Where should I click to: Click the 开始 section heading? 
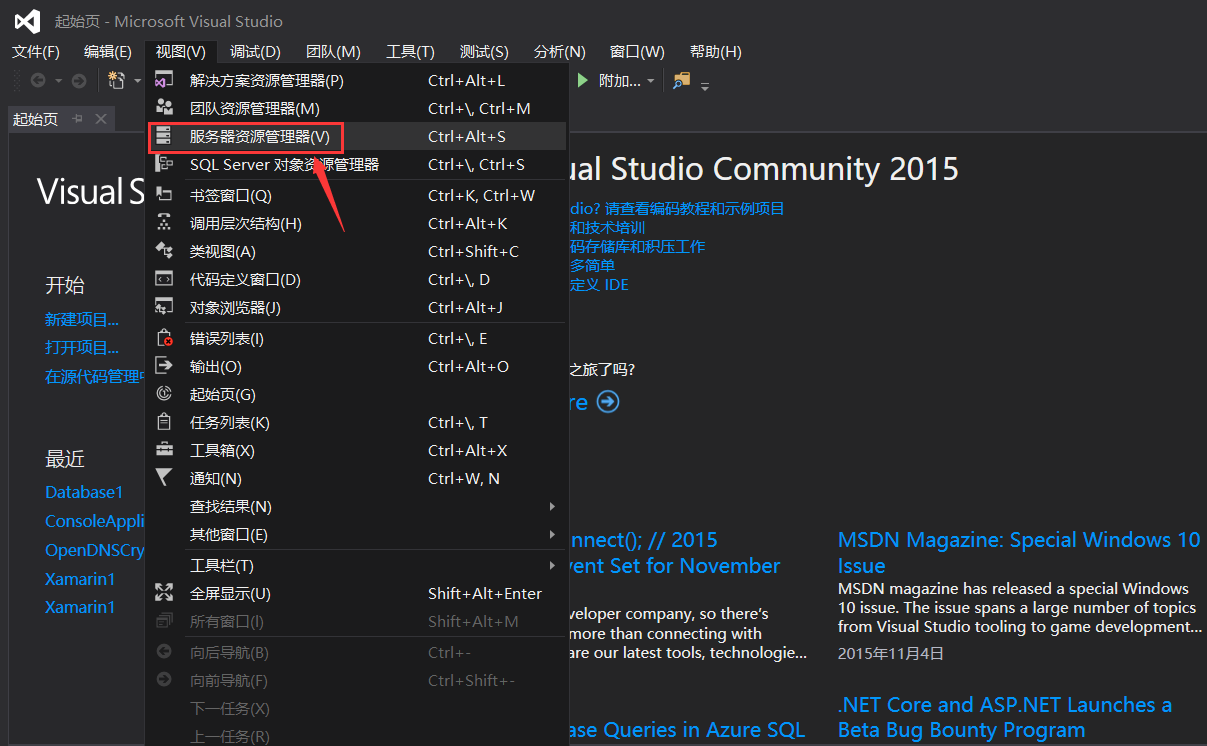click(x=65, y=285)
